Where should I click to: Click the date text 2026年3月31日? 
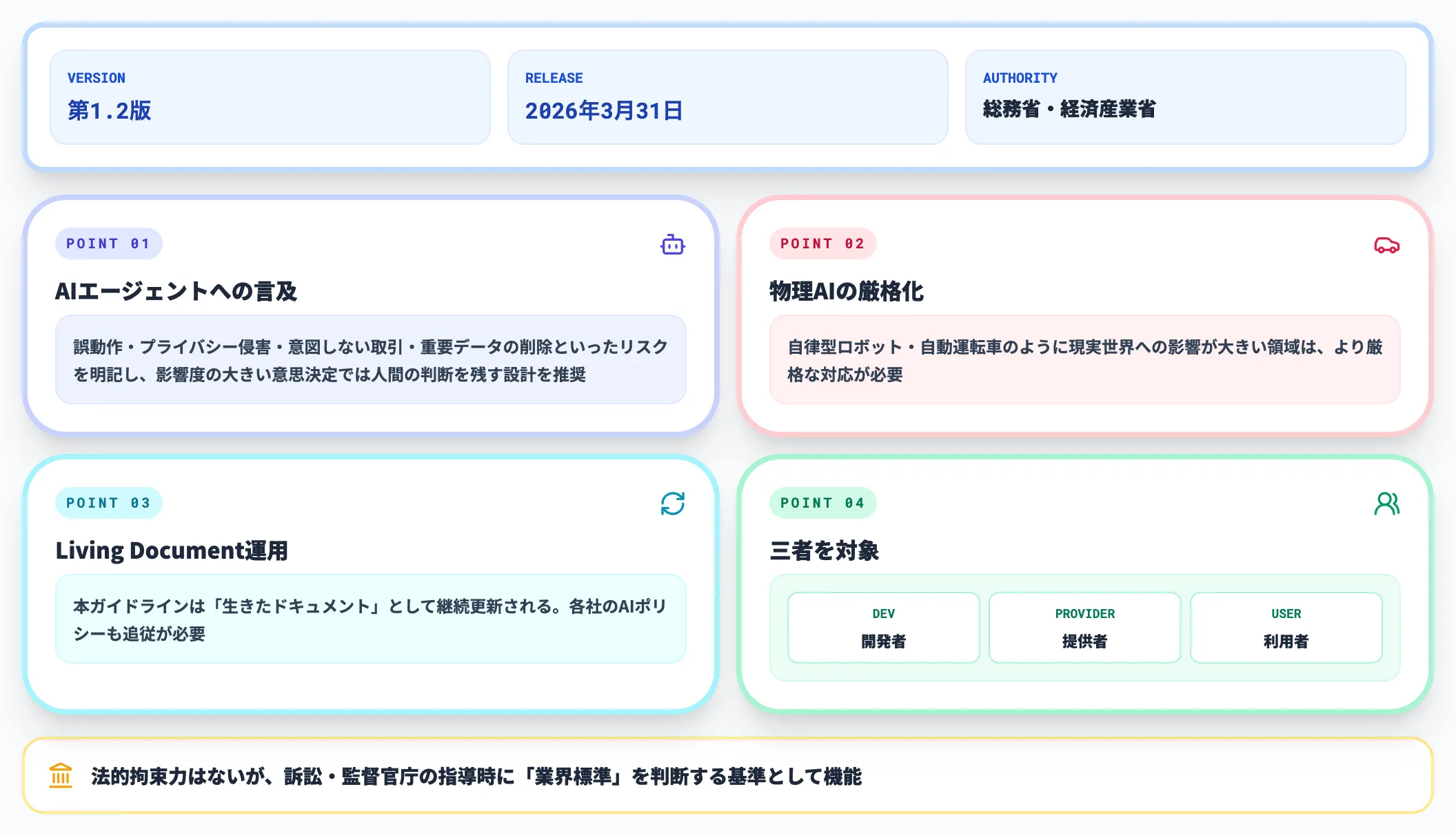(x=604, y=110)
